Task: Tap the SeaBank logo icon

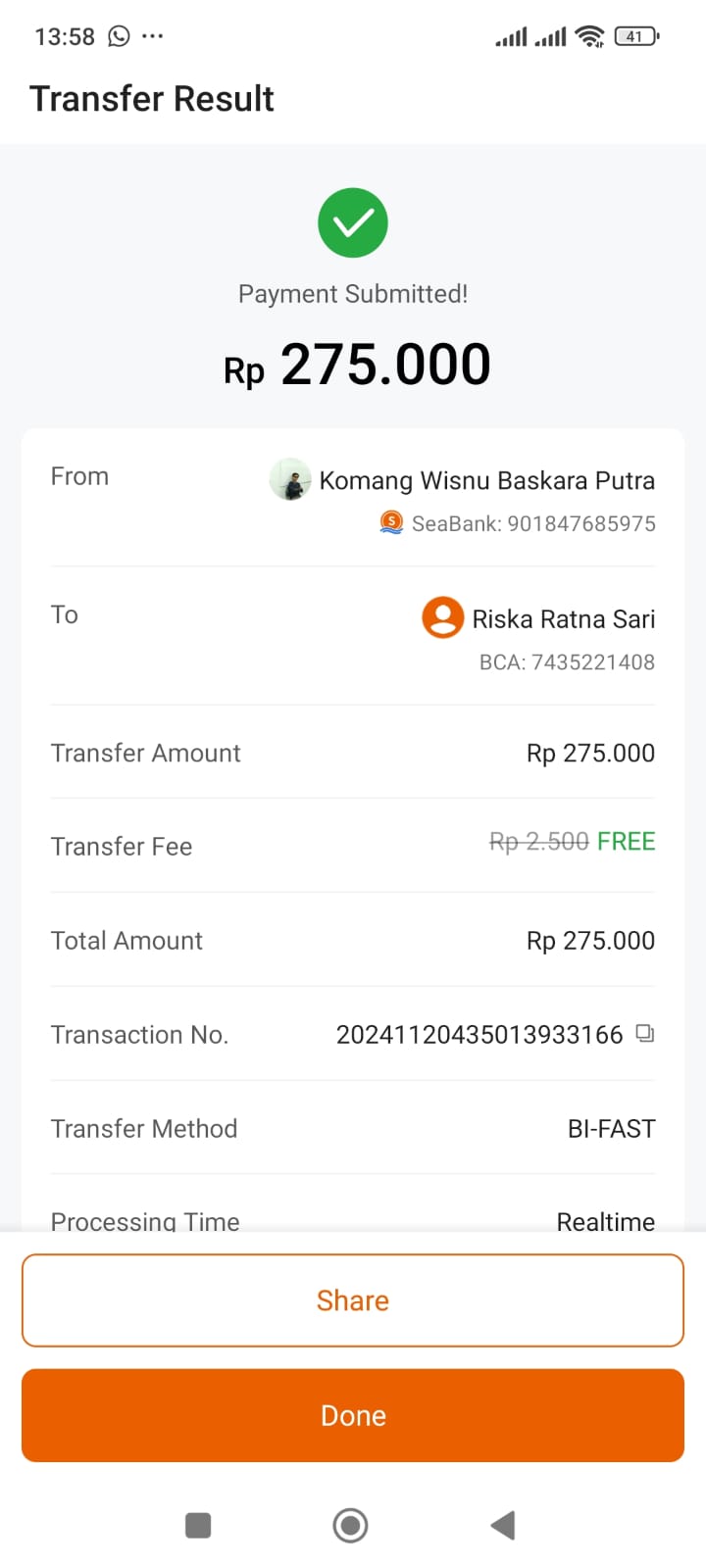Action: [x=391, y=523]
